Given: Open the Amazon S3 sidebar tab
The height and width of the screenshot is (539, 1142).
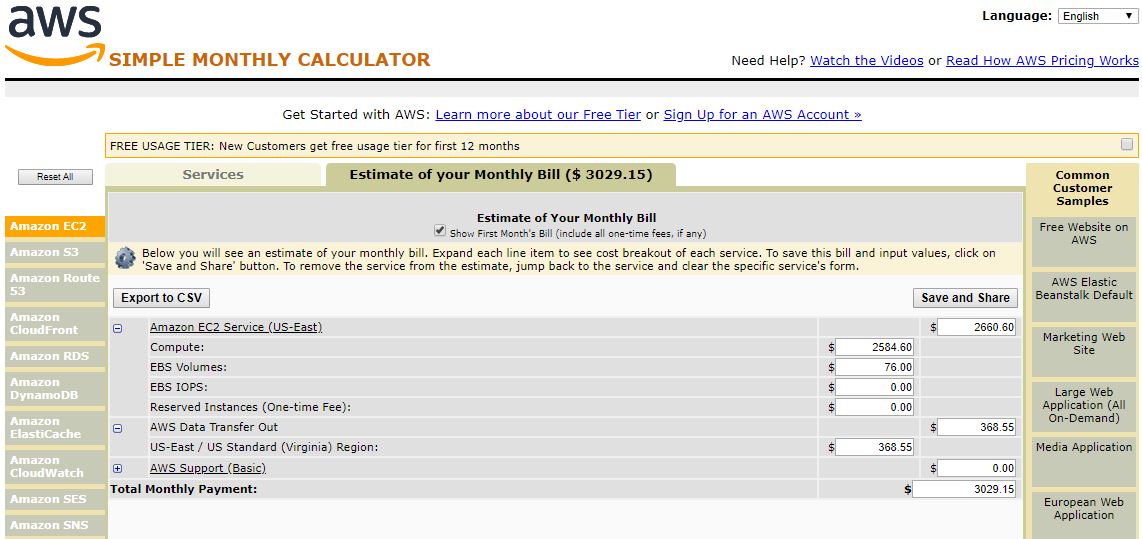Looking at the screenshot, I should [x=55, y=252].
